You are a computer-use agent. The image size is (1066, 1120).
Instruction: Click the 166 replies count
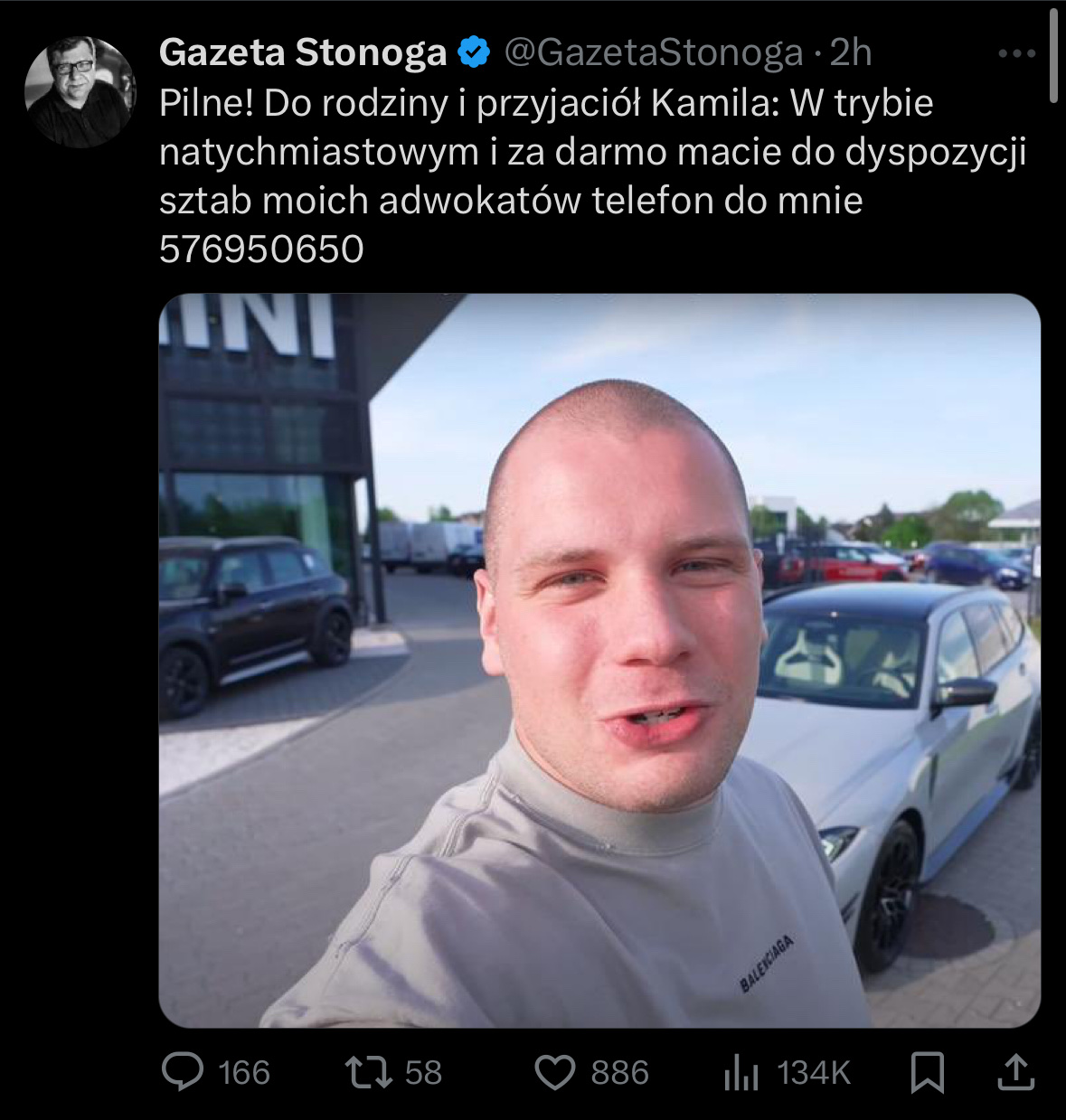coord(244,1073)
